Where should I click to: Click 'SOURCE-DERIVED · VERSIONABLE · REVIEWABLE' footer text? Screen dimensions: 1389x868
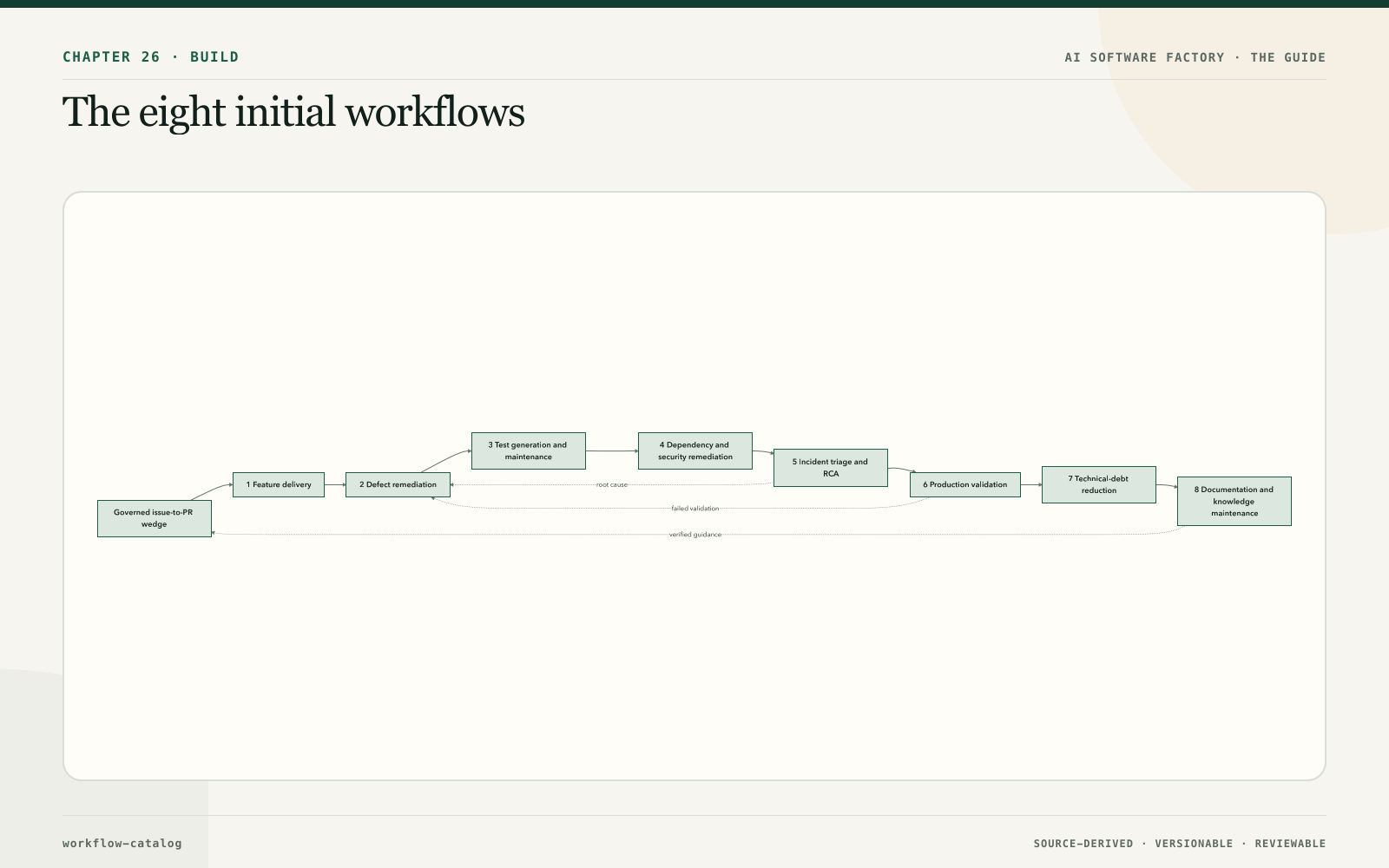1180,844
